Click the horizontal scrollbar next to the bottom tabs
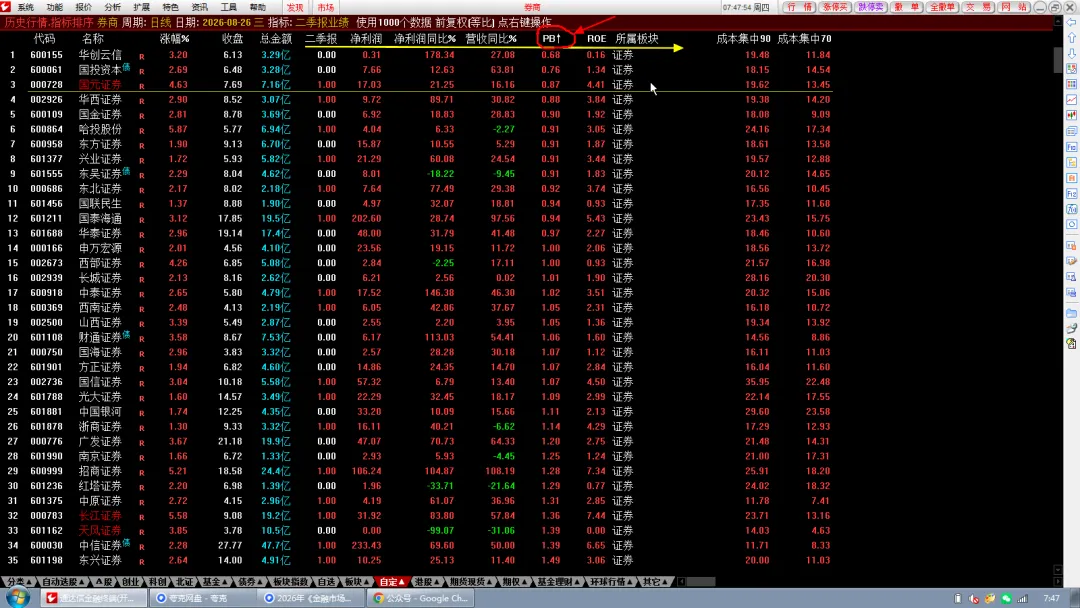 [701, 583]
